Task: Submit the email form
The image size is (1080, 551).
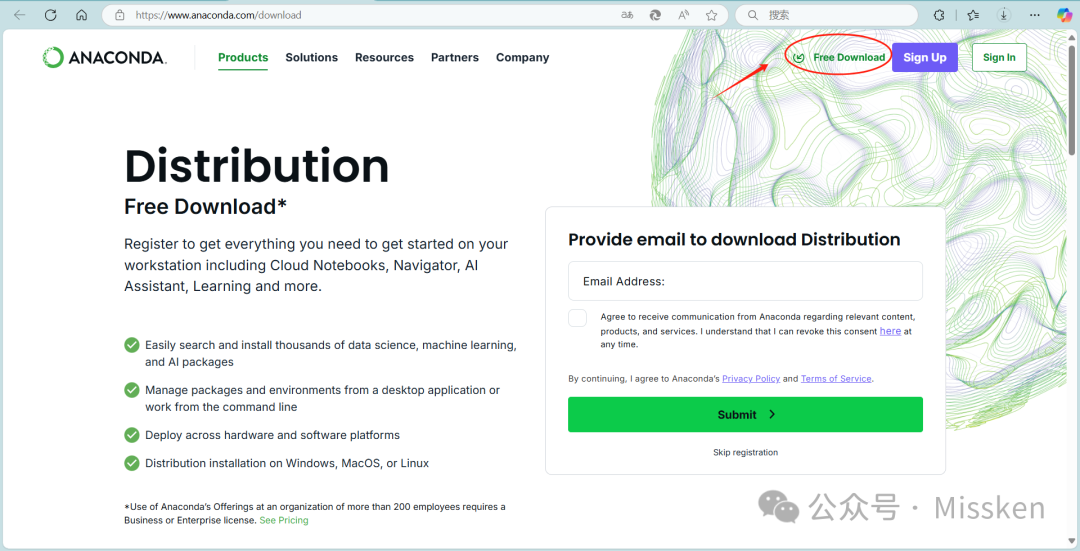Action: [x=745, y=415]
